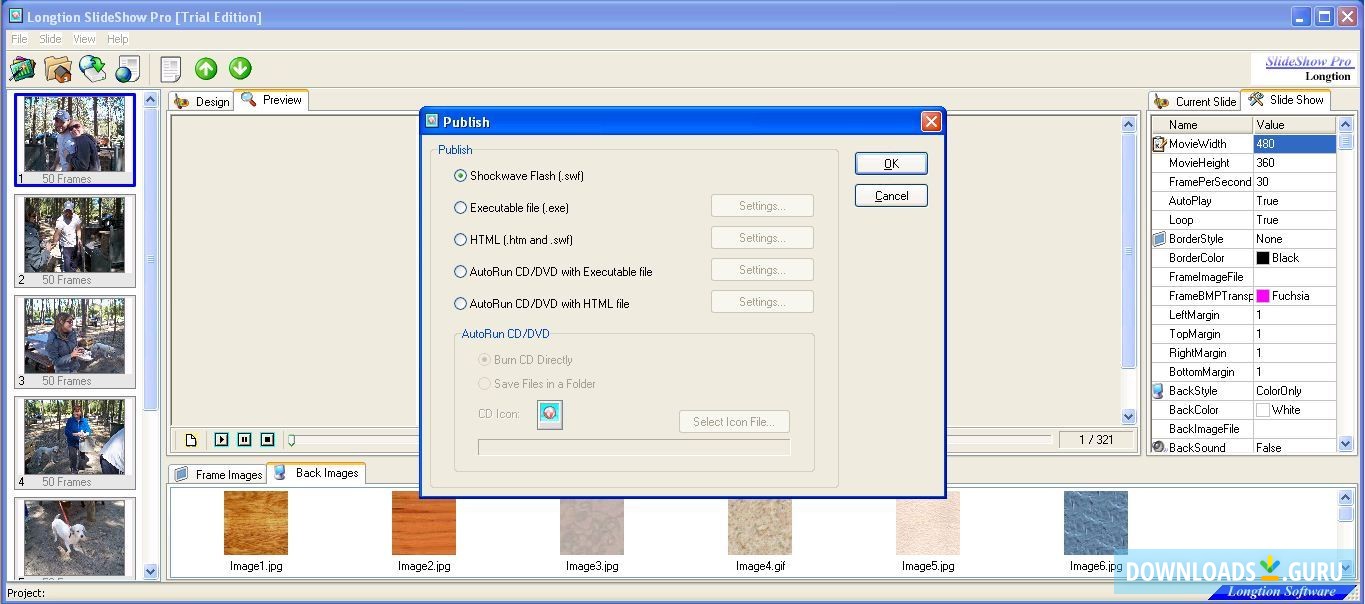
Task: Stop the slideshow preview
Action: 267,440
